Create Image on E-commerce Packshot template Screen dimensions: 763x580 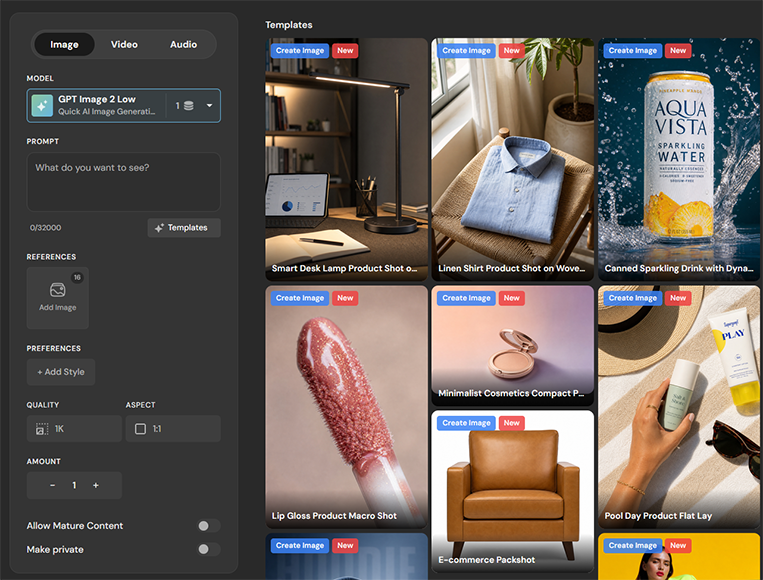(x=466, y=423)
